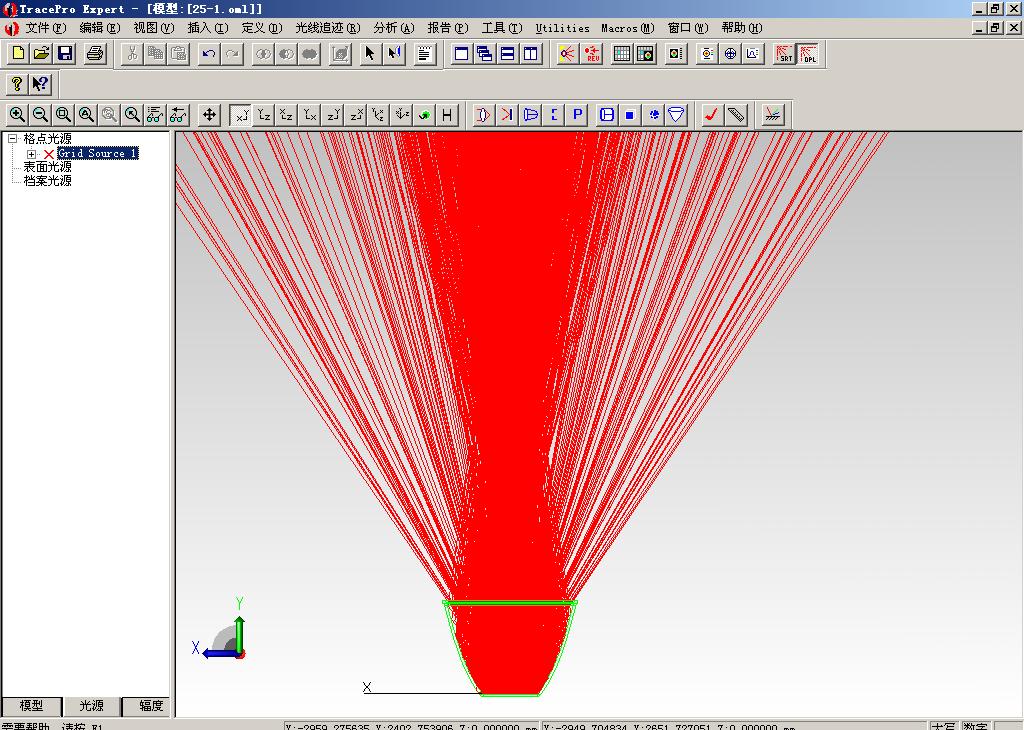Click the blue P toolbar icon

(x=577, y=115)
